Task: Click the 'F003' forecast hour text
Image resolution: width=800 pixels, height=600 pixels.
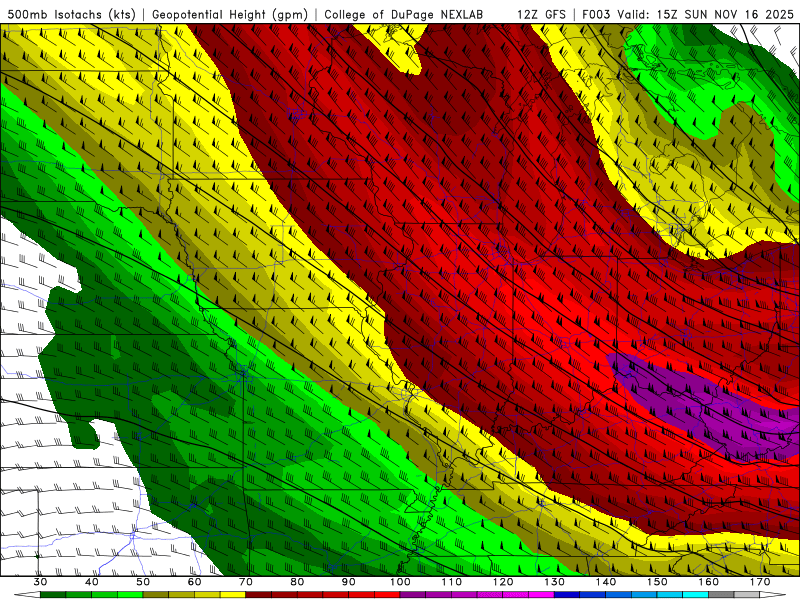Action: pos(597,14)
